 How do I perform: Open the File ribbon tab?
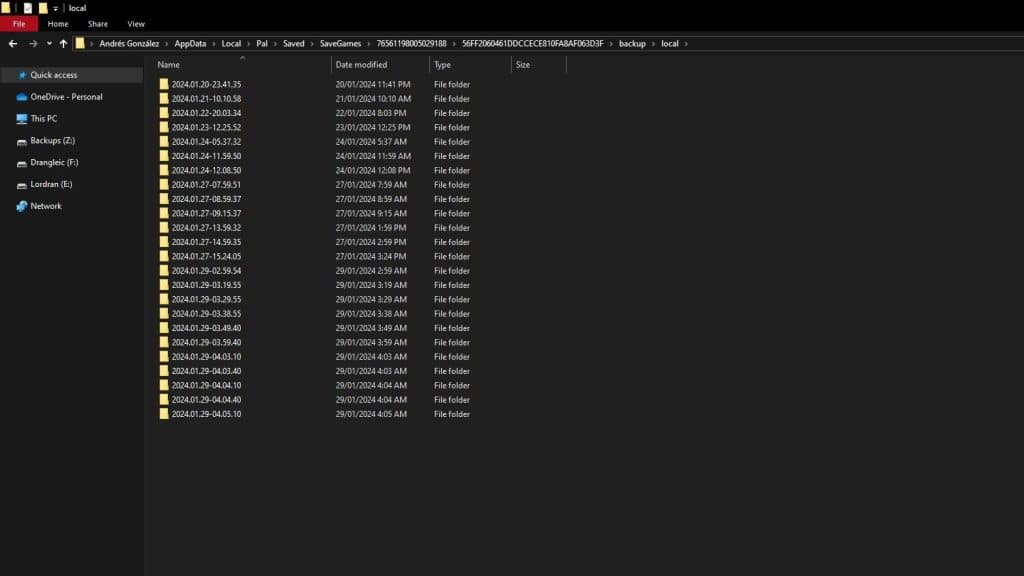pos(19,24)
